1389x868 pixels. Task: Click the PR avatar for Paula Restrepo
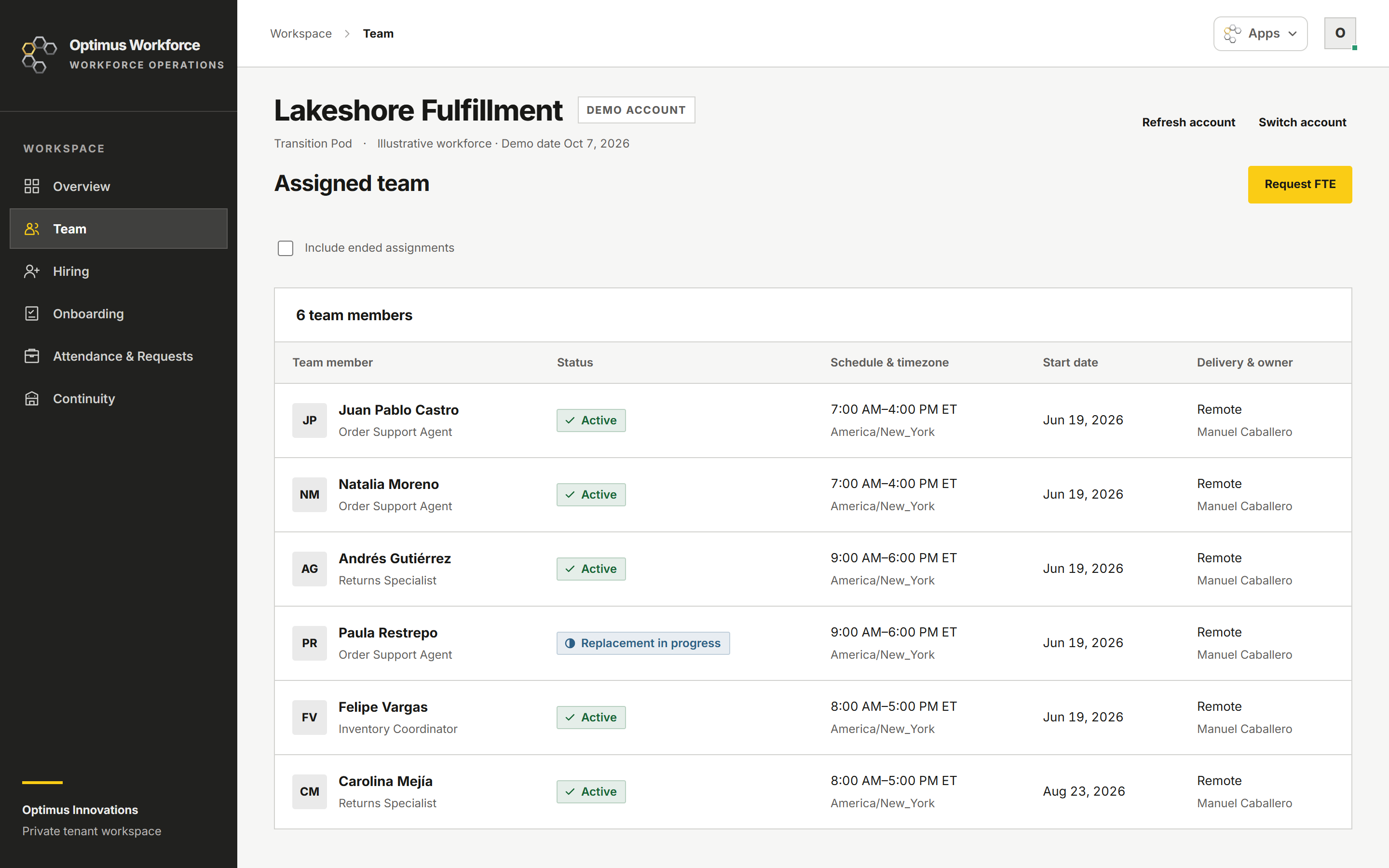point(309,643)
